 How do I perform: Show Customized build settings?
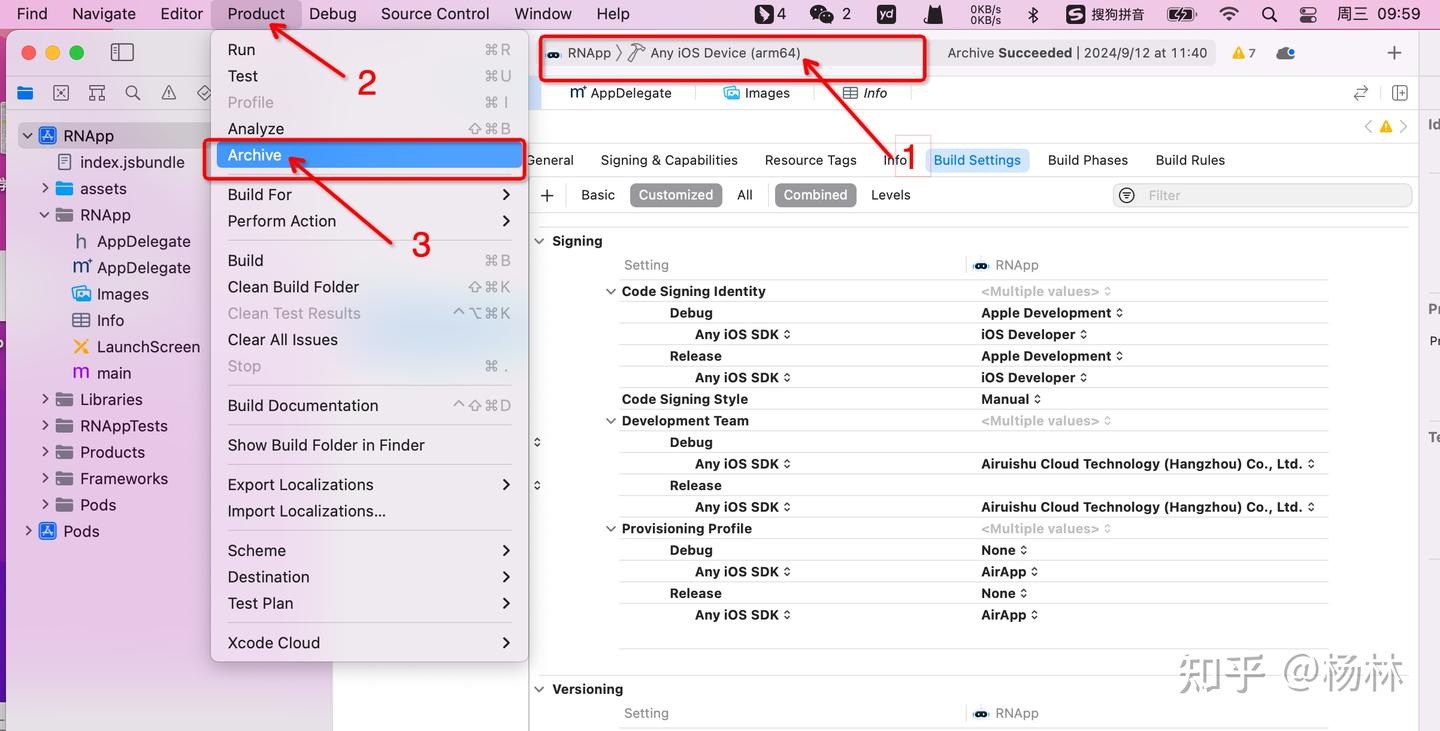pyautogui.click(x=676, y=195)
